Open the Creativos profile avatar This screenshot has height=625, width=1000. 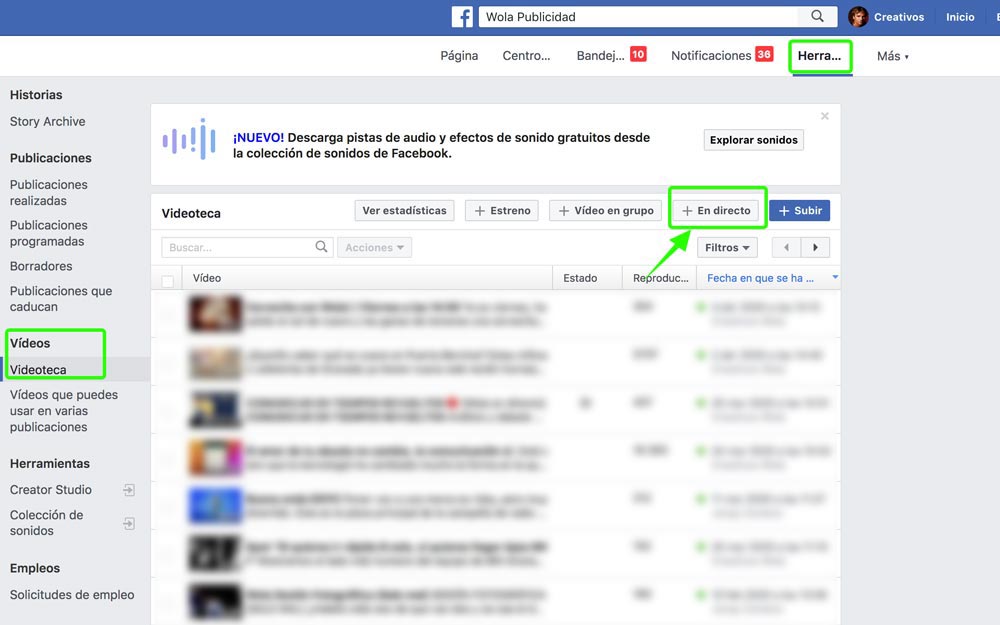[x=858, y=17]
